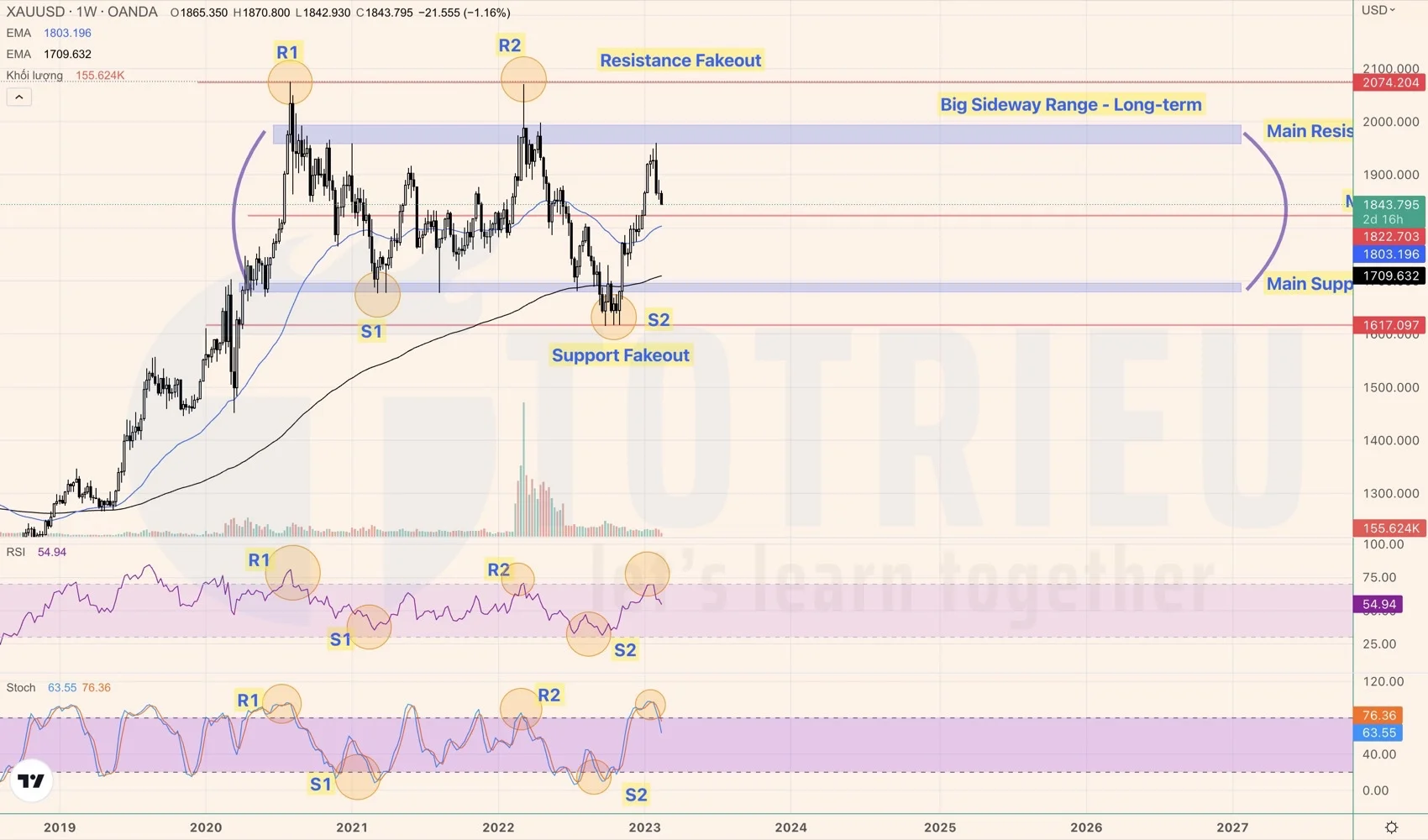Select the R2 label in the Stoch pane
This screenshot has width=1428, height=840.
click(549, 695)
